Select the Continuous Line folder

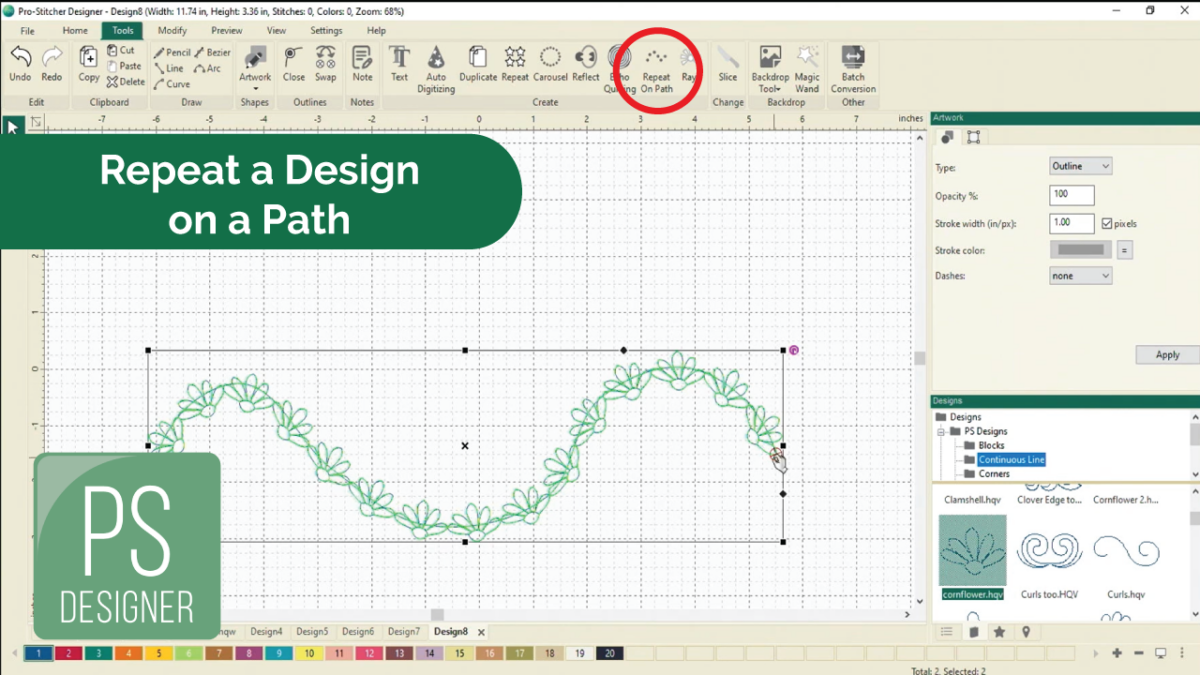click(1004, 459)
